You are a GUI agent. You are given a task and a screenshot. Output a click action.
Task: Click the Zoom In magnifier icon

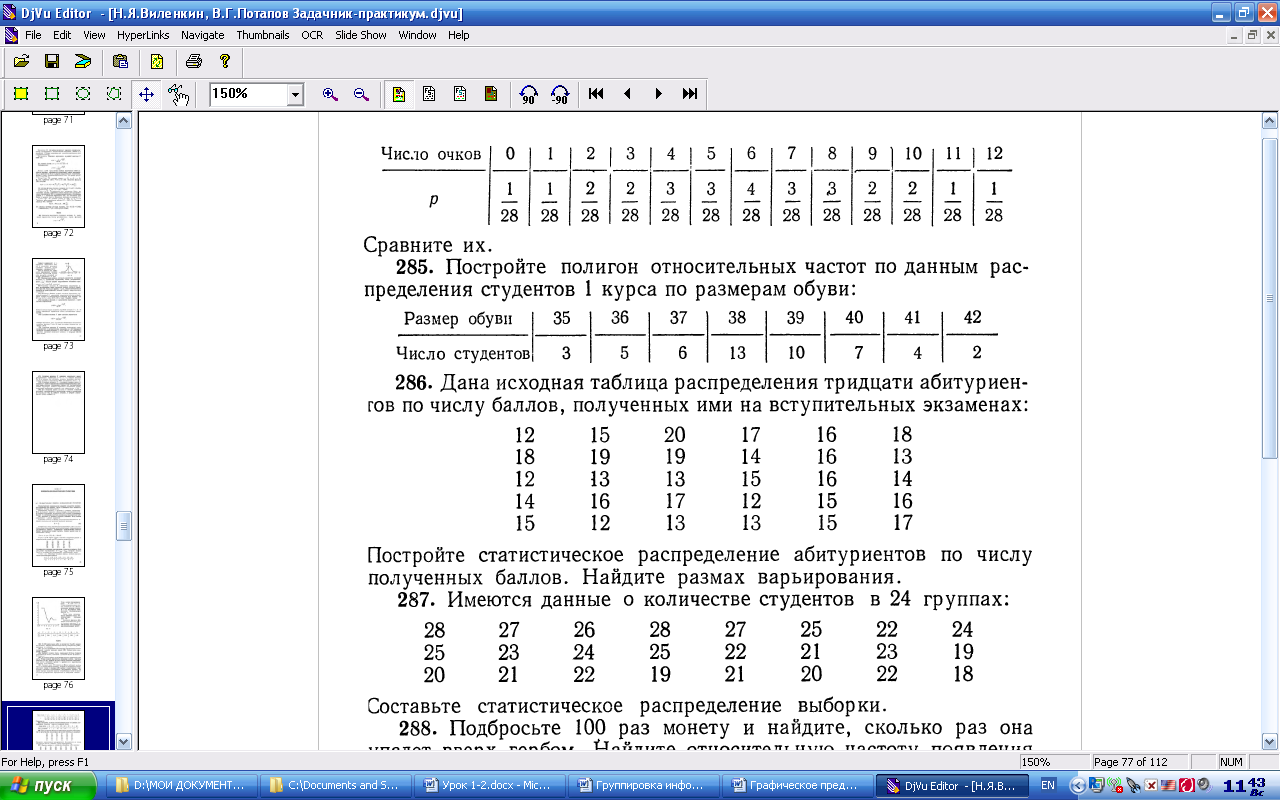[x=330, y=94]
